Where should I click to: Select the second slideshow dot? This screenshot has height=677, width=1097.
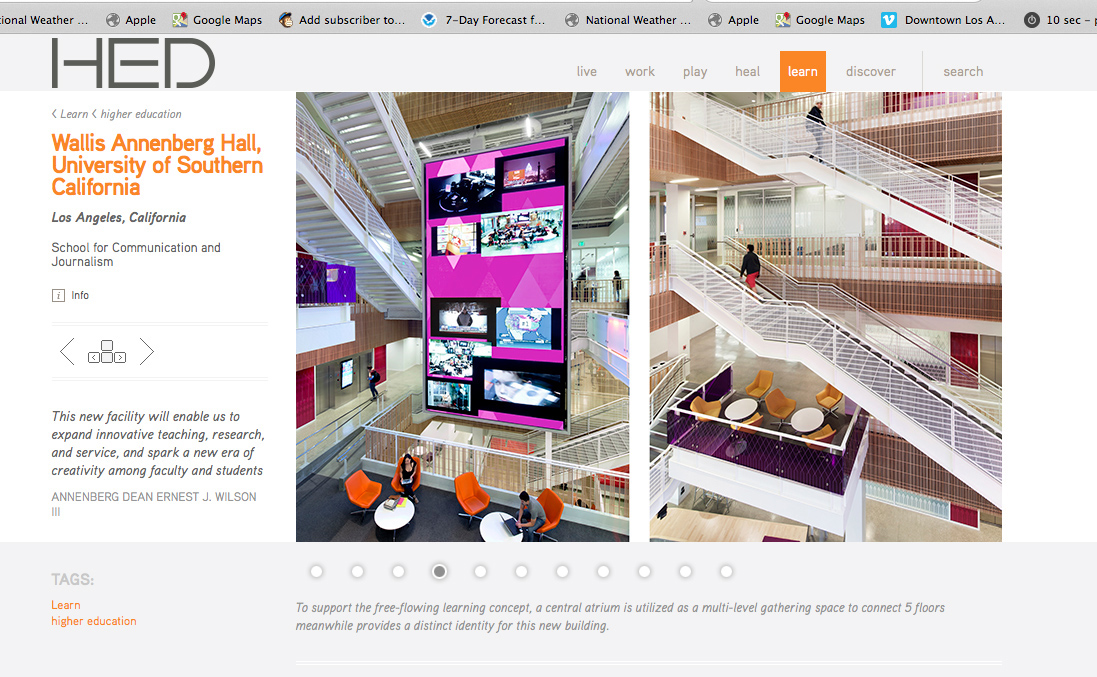[358, 571]
